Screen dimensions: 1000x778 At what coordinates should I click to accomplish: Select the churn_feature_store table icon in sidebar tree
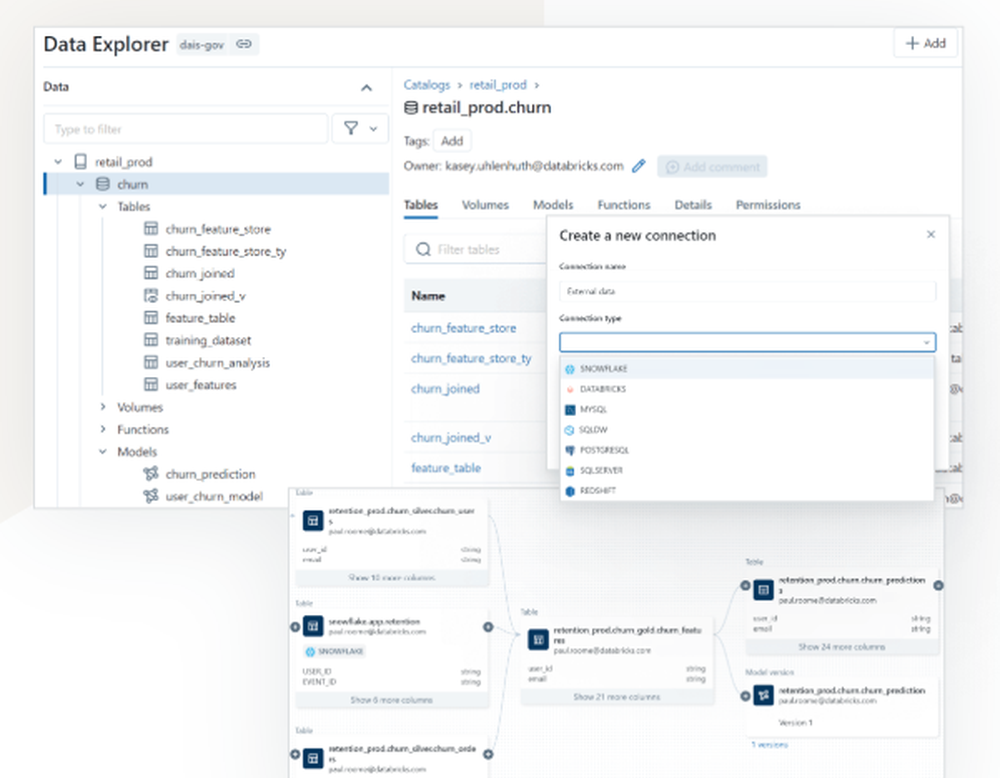tap(151, 229)
